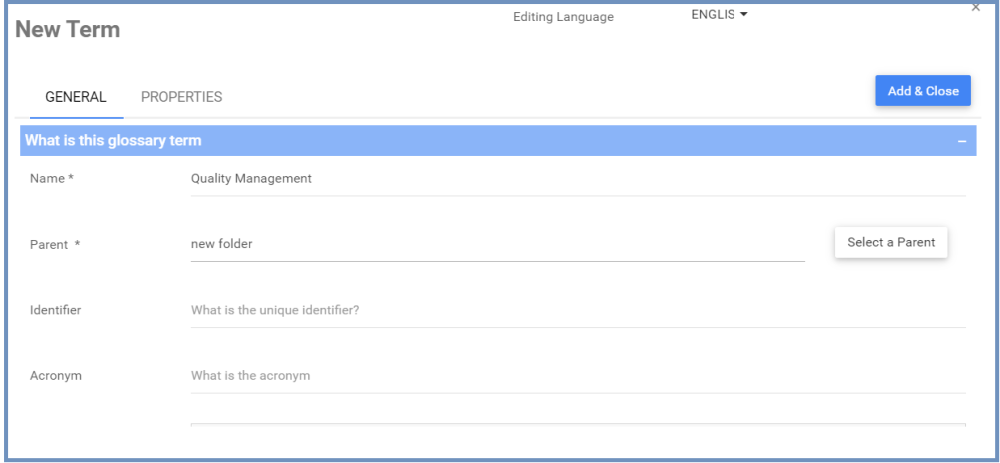
Task: Click the New Term dialog title
Action: click(68, 30)
